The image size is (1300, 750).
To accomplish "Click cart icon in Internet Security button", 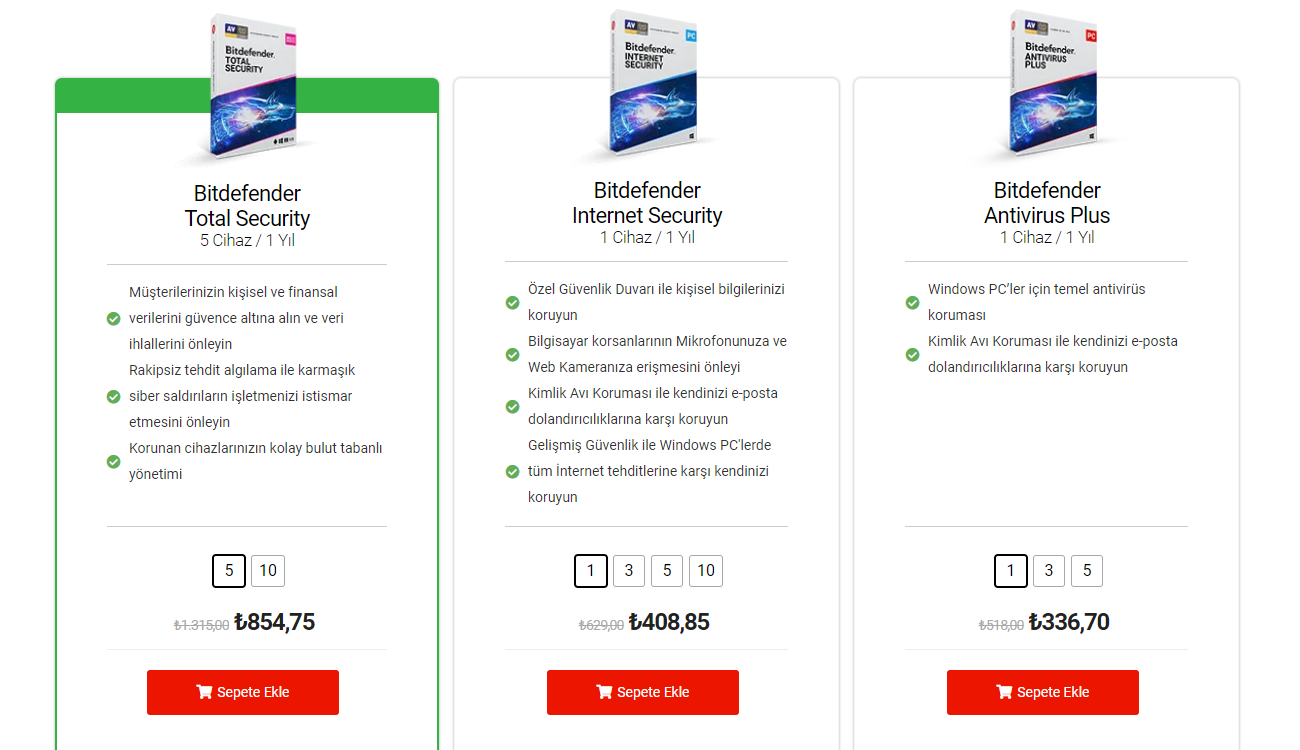I will pos(604,692).
